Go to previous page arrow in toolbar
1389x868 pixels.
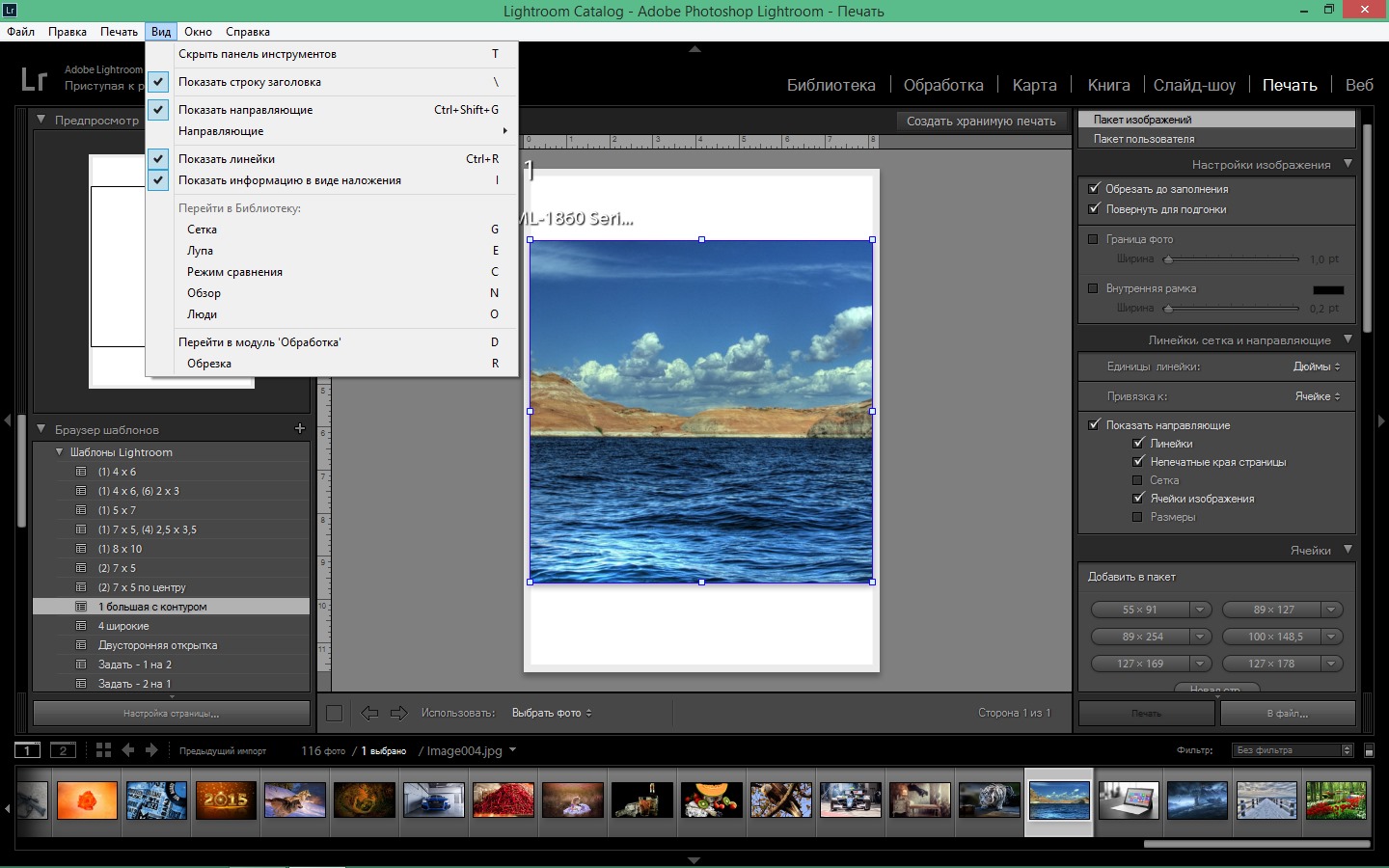tap(369, 713)
